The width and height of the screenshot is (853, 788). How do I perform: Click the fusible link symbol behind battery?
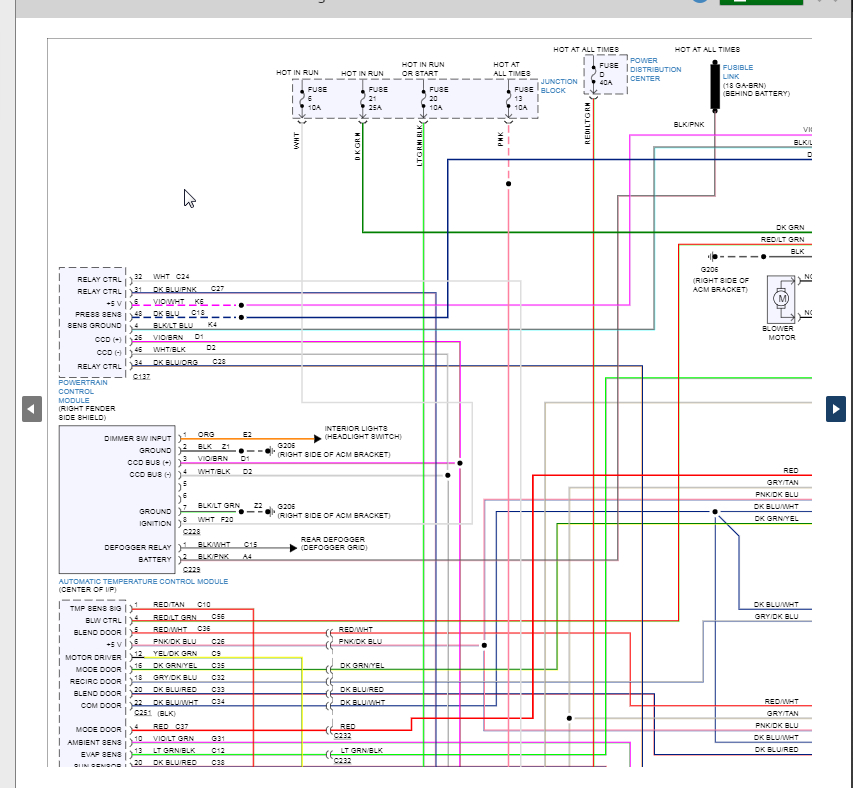(715, 86)
